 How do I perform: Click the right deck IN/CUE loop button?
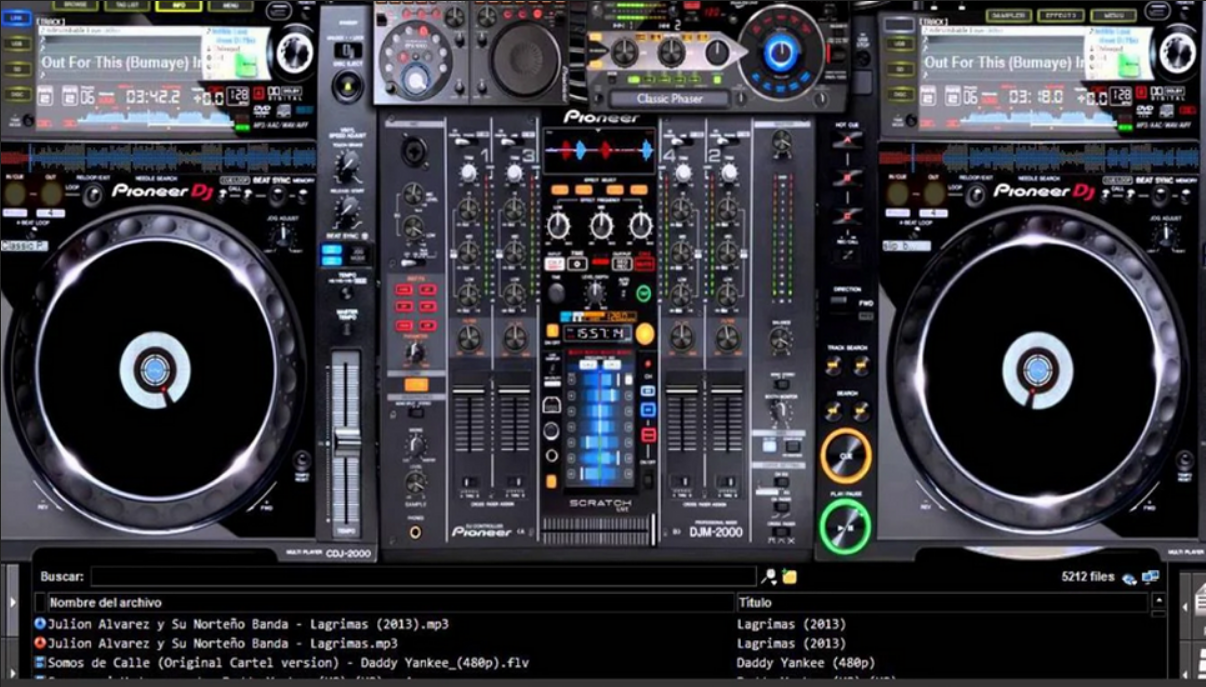click(x=898, y=193)
